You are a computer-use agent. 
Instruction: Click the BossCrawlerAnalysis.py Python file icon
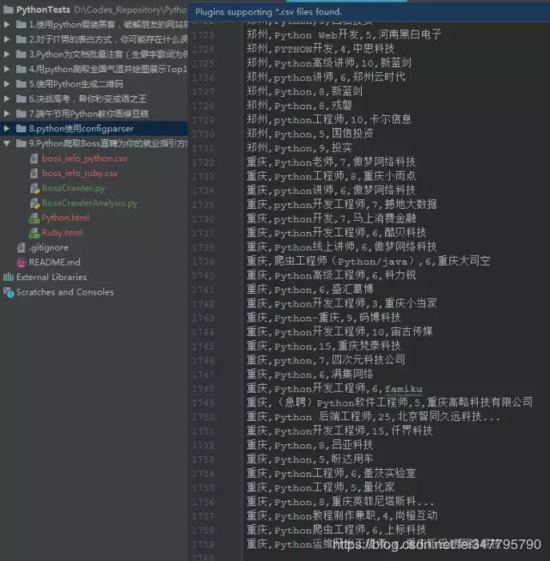coord(34,203)
